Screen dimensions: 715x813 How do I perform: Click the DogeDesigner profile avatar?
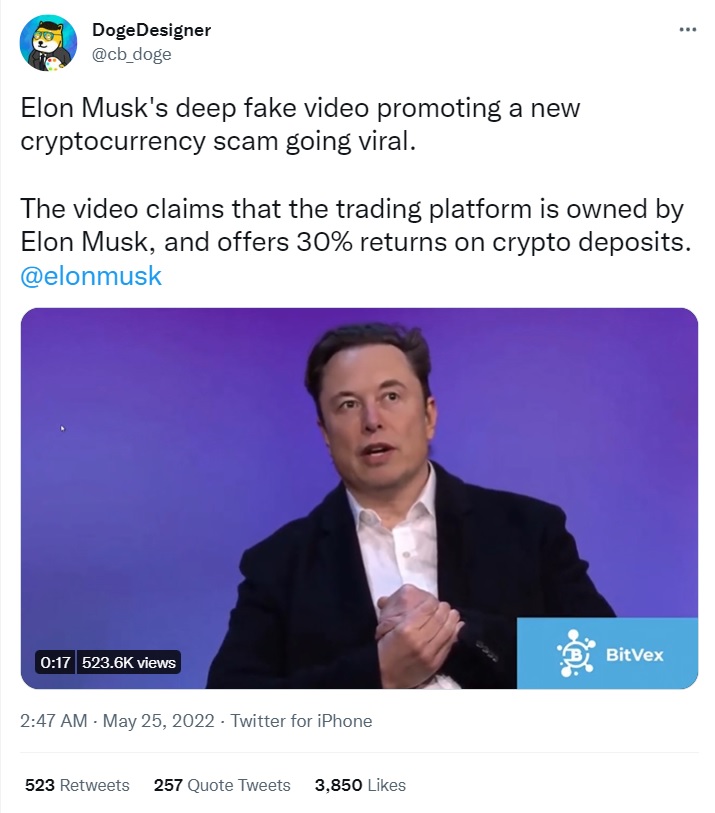click(x=47, y=43)
